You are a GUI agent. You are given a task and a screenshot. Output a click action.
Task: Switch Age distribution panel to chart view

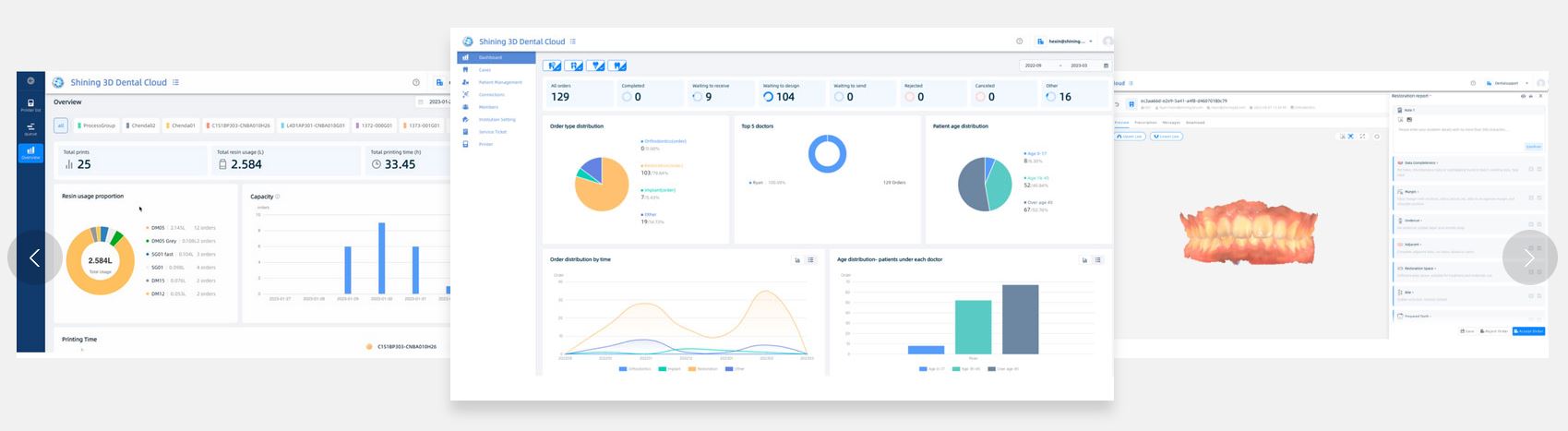click(x=1084, y=260)
